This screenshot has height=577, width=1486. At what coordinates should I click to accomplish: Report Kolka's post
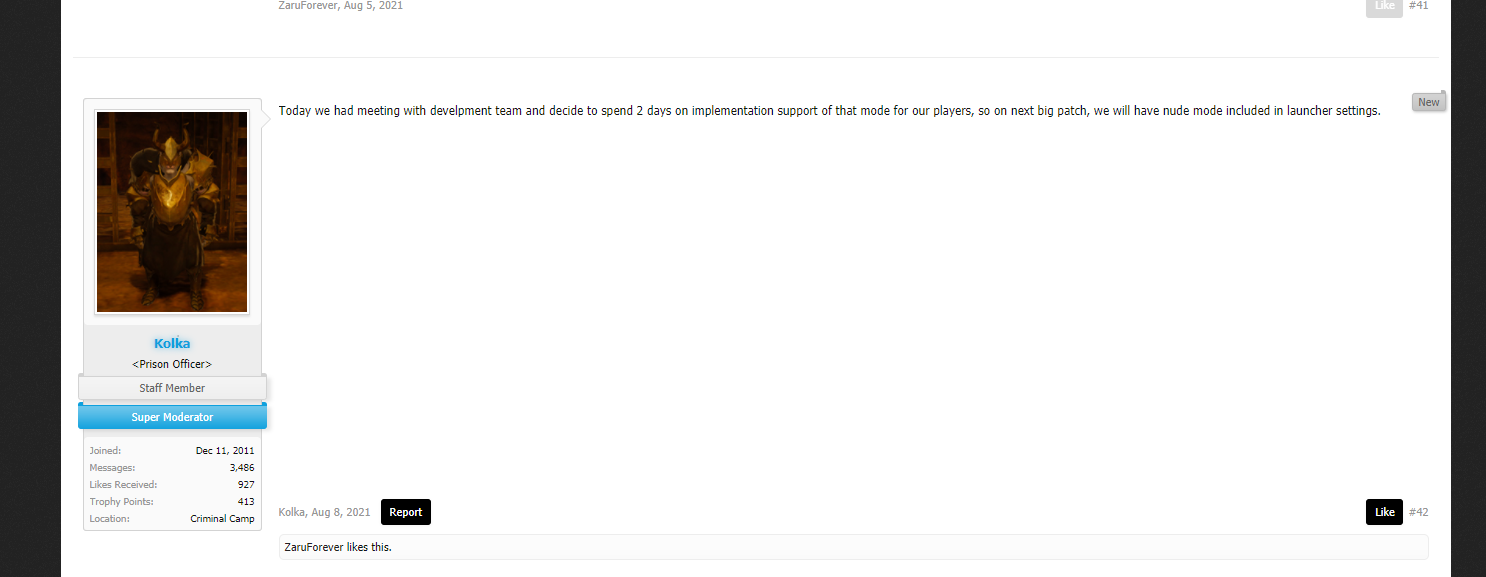(x=405, y=512)
